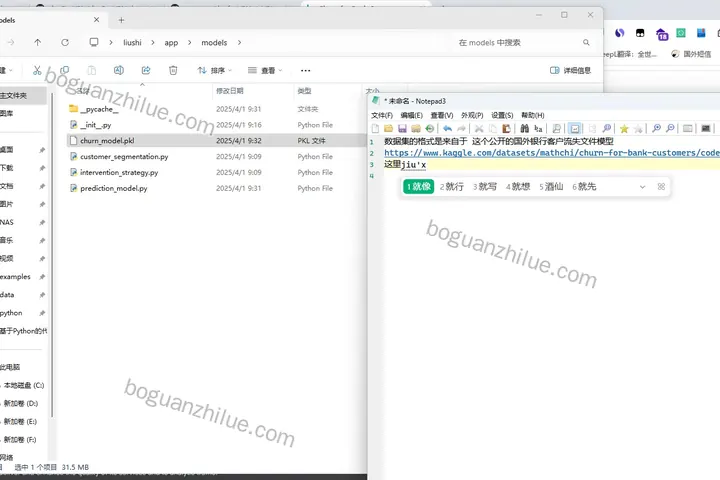This screenshot has height=480, width=720.
Task: Click the New file icon in Notepad3
Action: pos(375,129)
